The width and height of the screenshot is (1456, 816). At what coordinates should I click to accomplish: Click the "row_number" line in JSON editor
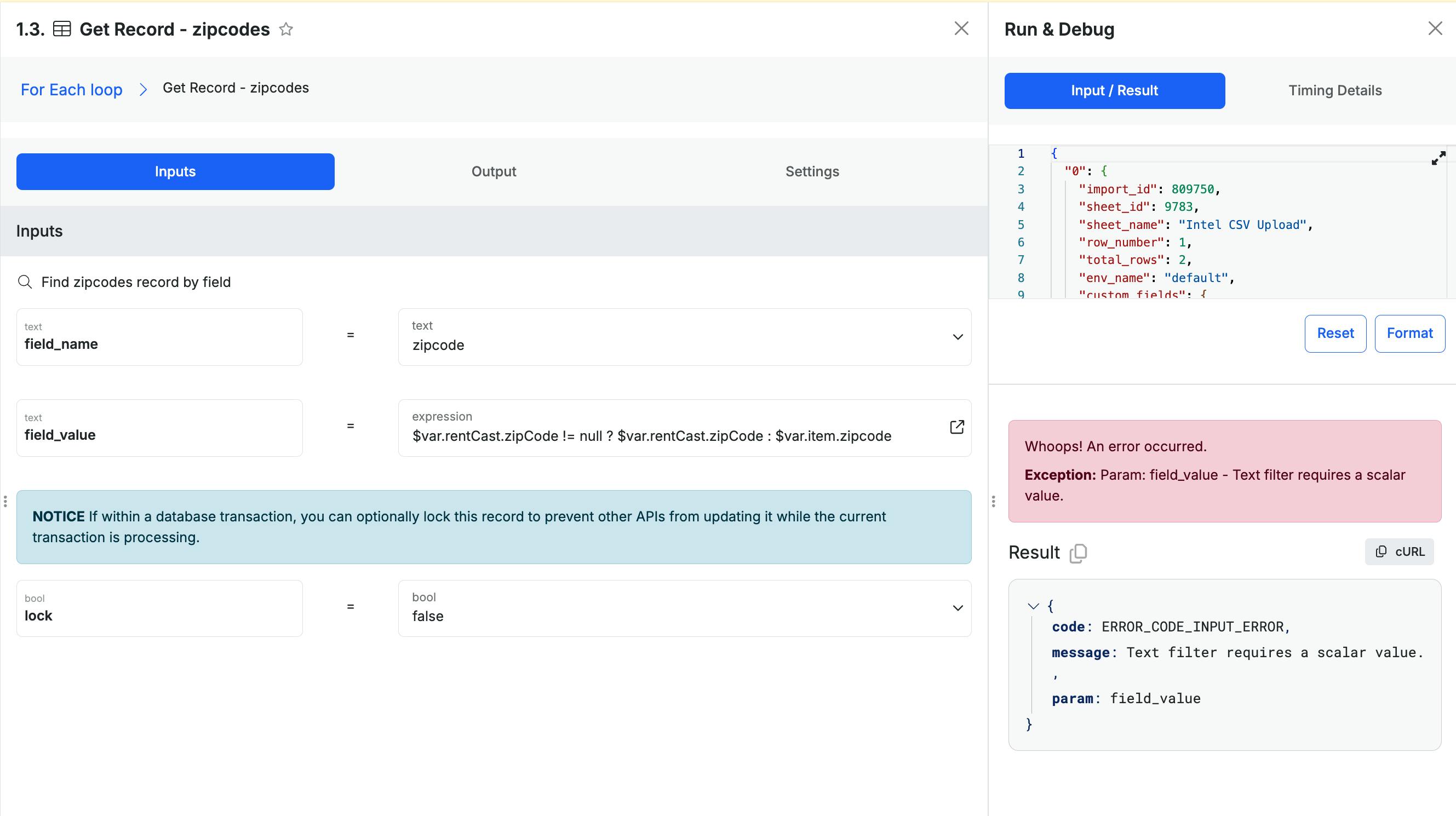(x=1135, y=242)
